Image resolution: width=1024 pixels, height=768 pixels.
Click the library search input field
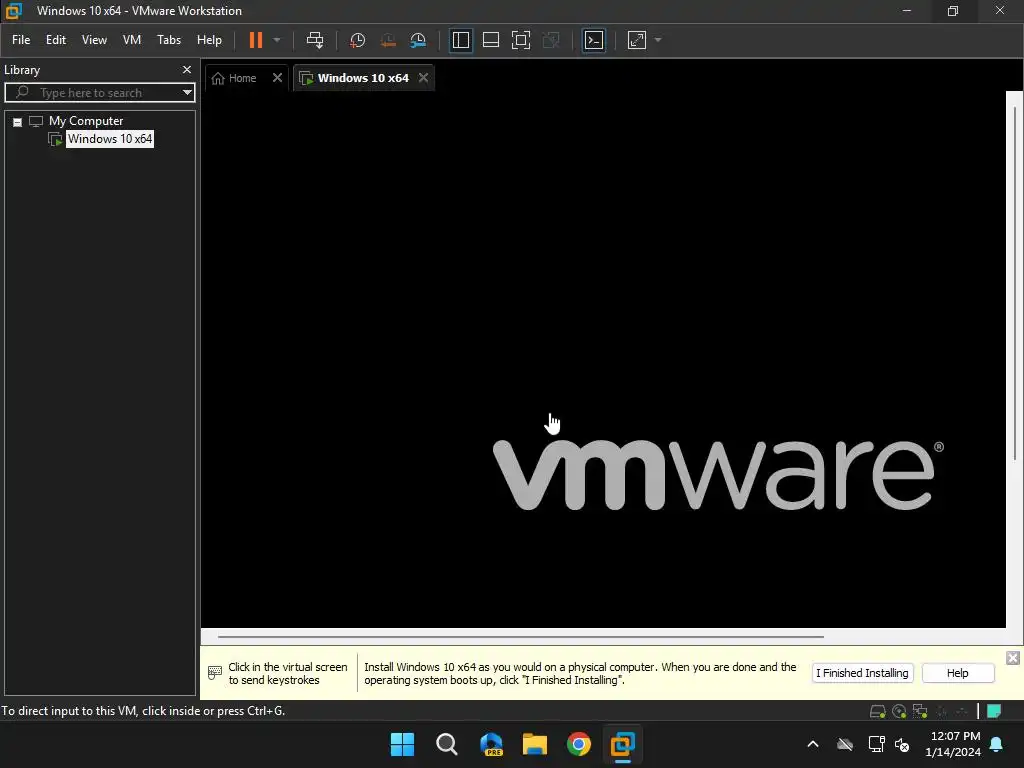click(x=98, y=93)
